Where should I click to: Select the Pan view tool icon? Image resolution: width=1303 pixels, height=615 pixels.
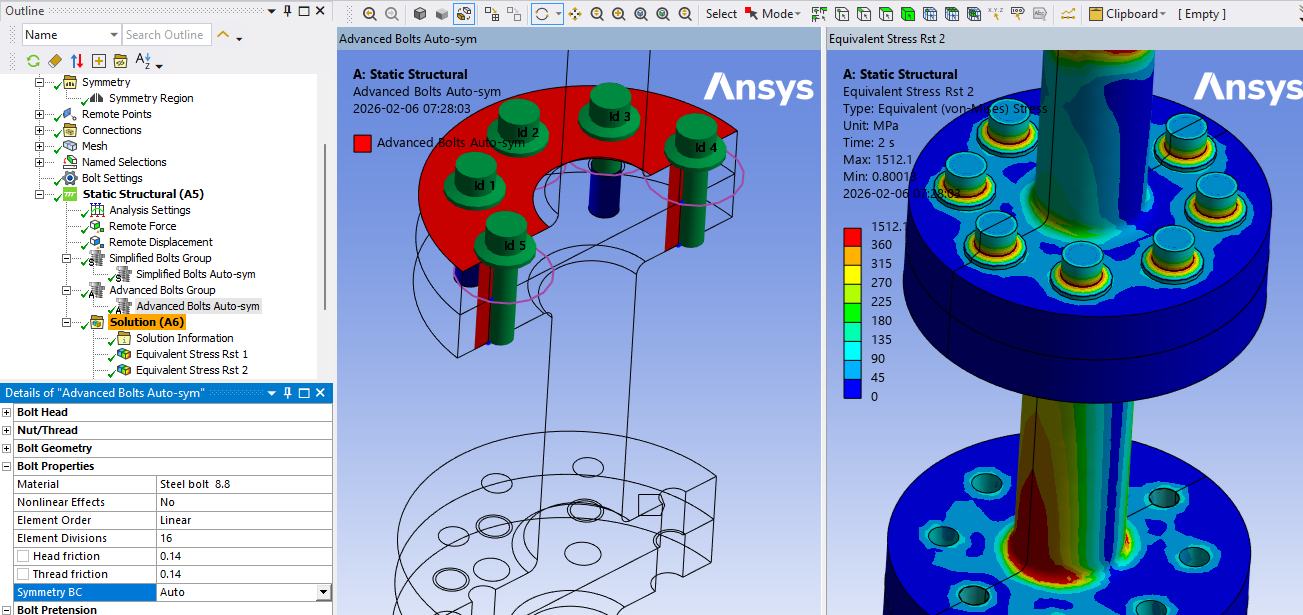[x=575, y=14]
